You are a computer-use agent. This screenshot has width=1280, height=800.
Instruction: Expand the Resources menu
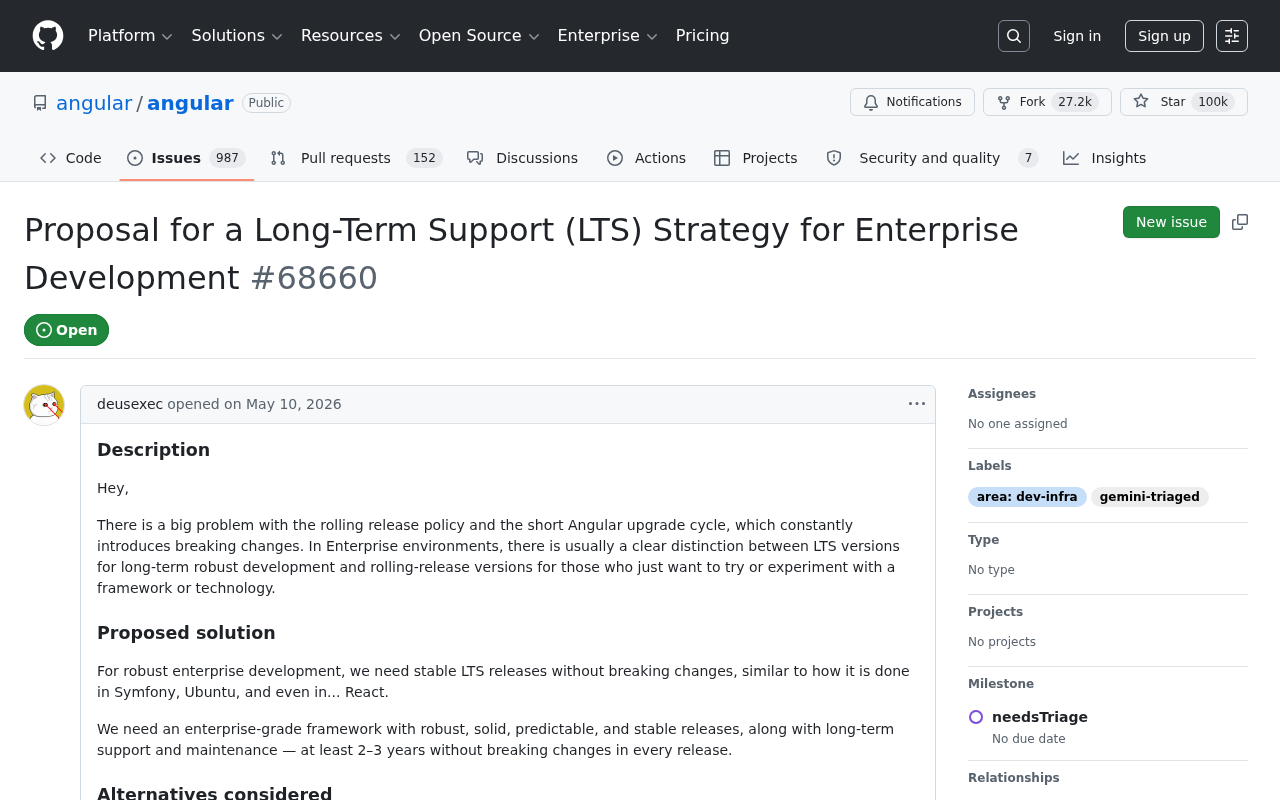pyautogui.click(x=350, y=36)
